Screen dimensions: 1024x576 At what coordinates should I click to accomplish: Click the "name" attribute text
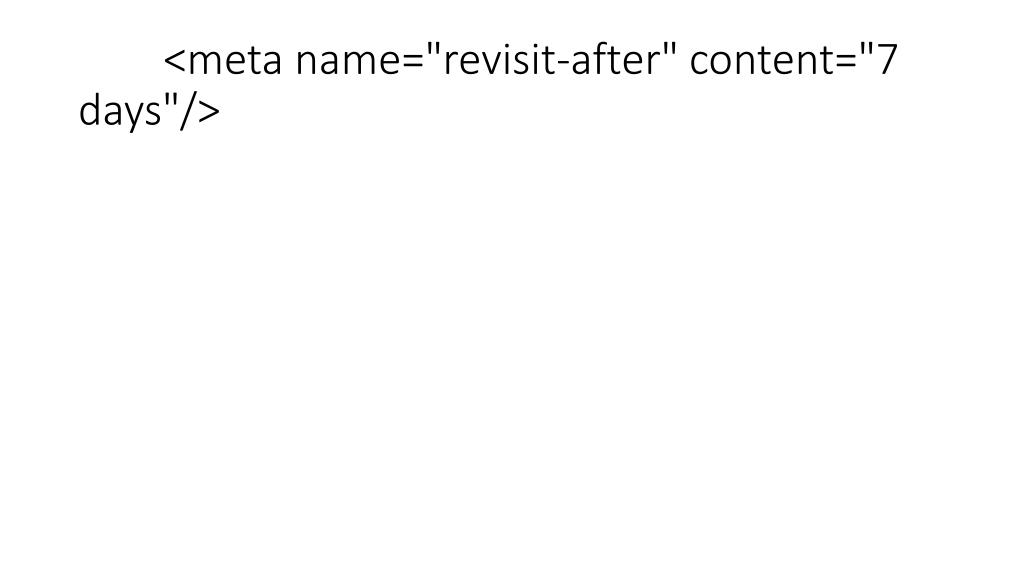348,61
